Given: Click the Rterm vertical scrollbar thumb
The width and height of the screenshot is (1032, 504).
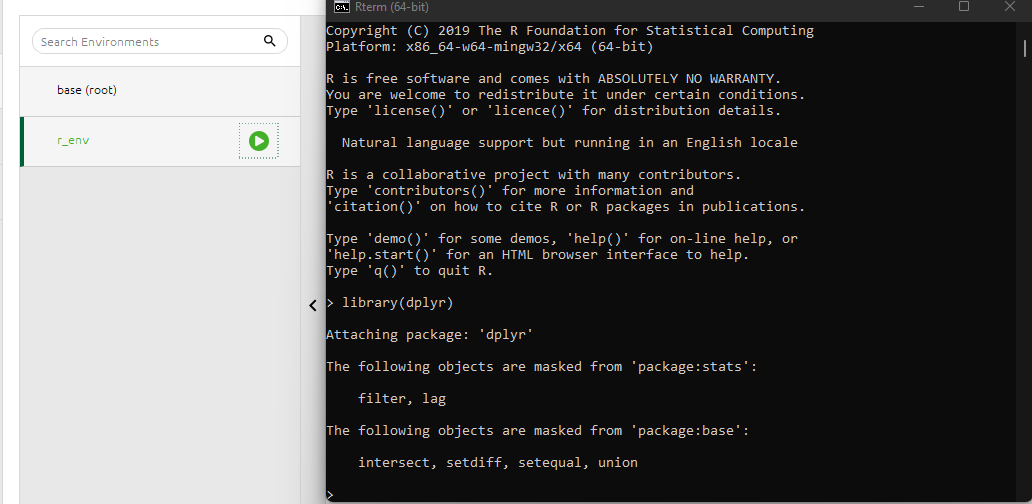Looking at the screenshot, I should tap(1025, 48).
